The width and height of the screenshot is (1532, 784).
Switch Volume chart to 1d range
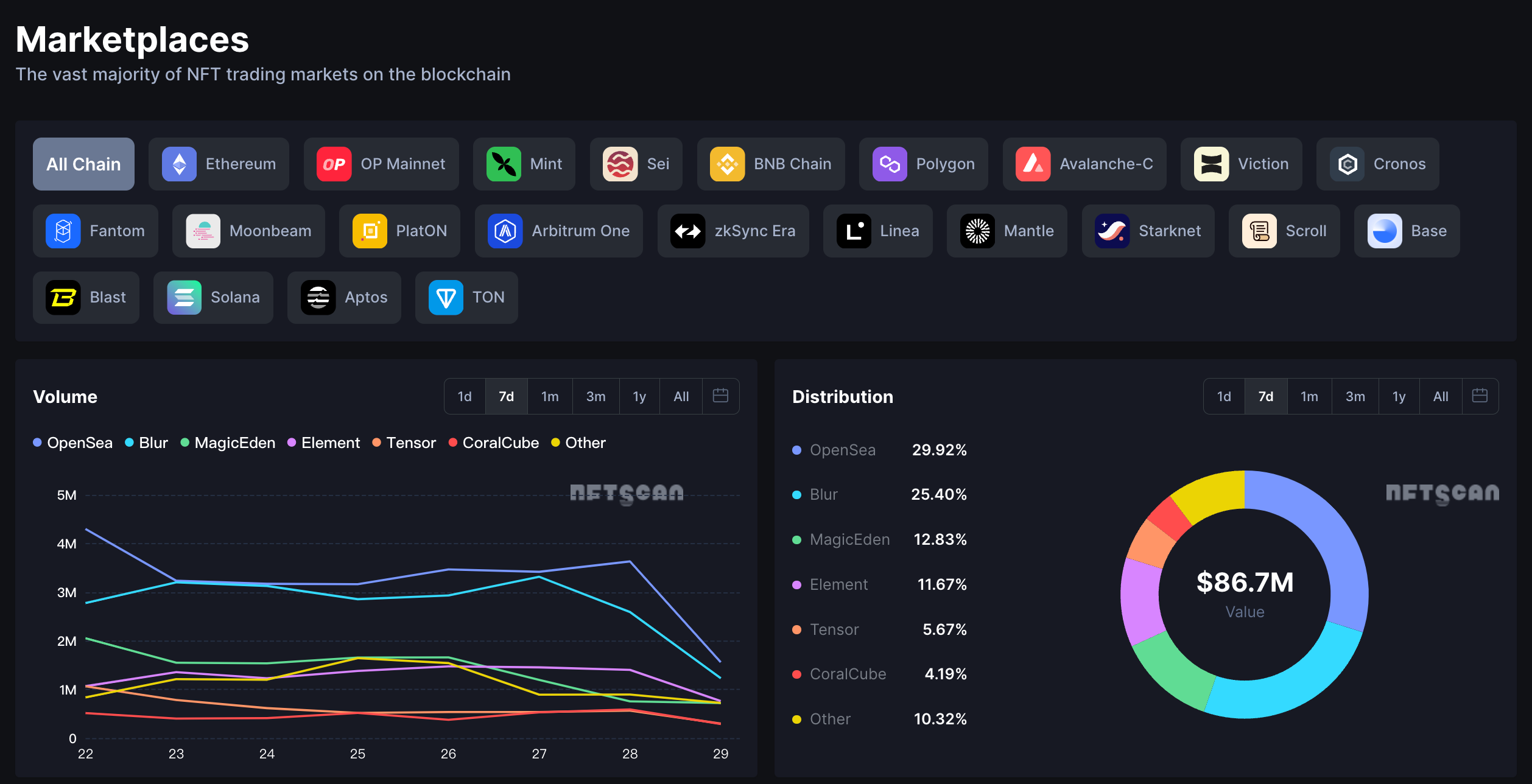click(465, 396)
